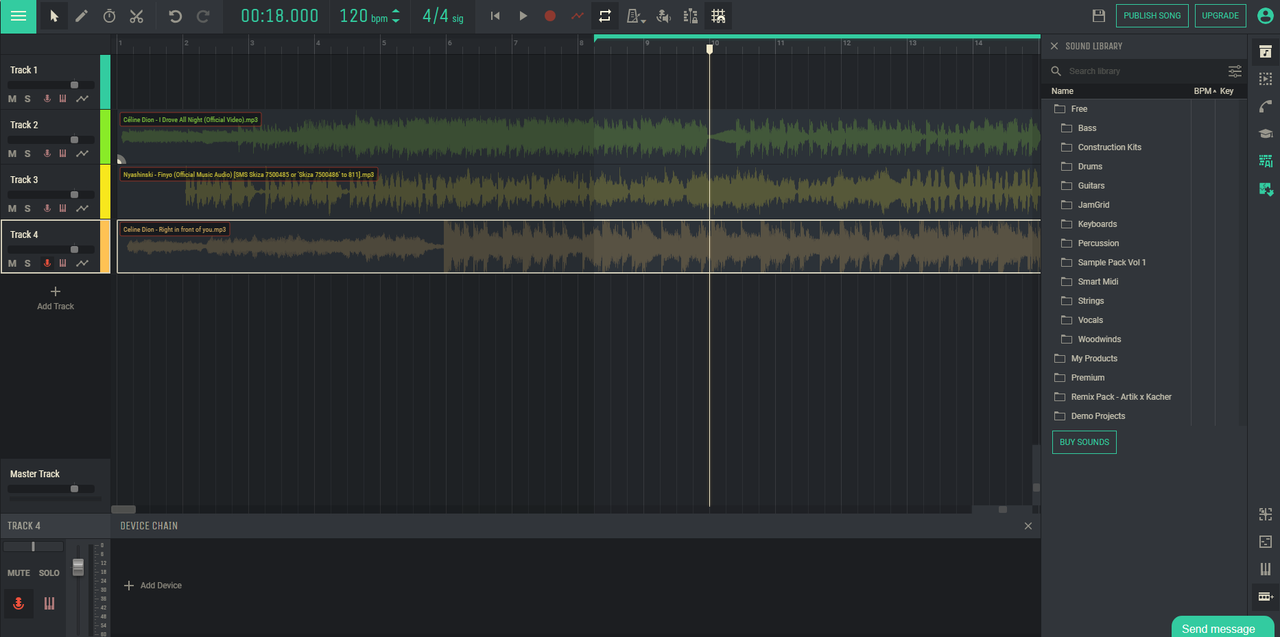Mute Track 1 with M button
1280x637 pixels.
tap(12, 99)
